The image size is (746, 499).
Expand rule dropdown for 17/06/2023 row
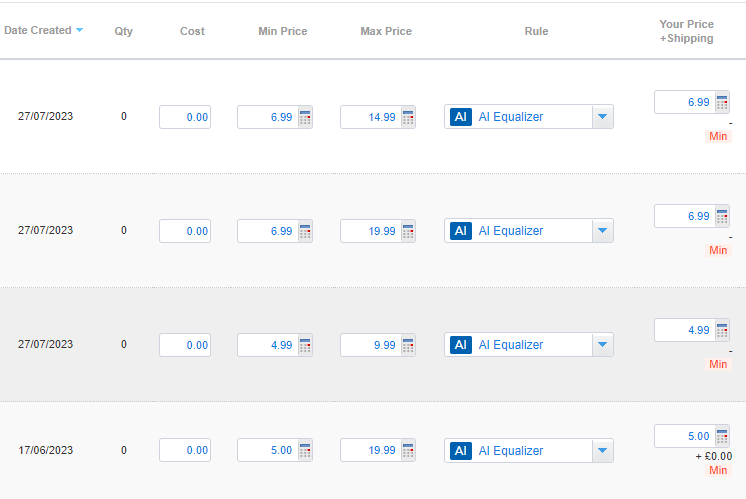[602, 450]
